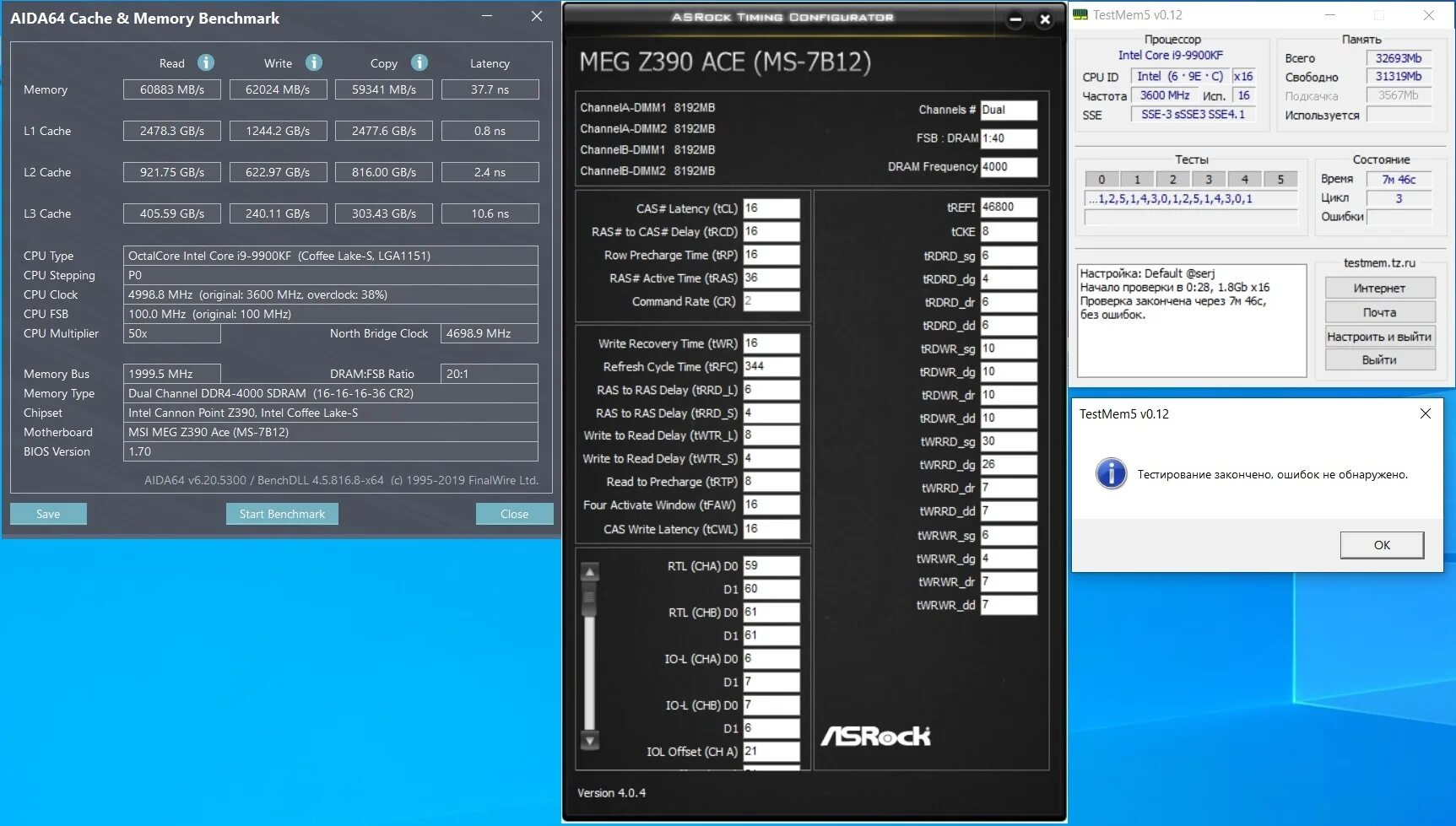The width and height of the screenshot is (1456, 826).
Task: Click the Intel Core i9-9900KF processor name
Action: (x=1171, y=56)
